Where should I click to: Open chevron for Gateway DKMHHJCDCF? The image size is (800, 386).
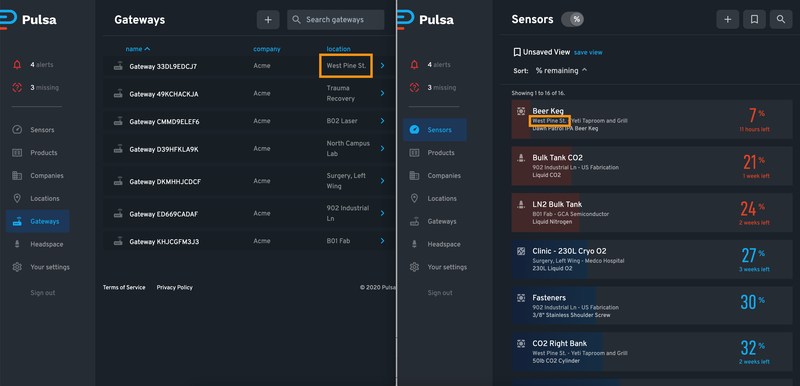coord(383,181)
